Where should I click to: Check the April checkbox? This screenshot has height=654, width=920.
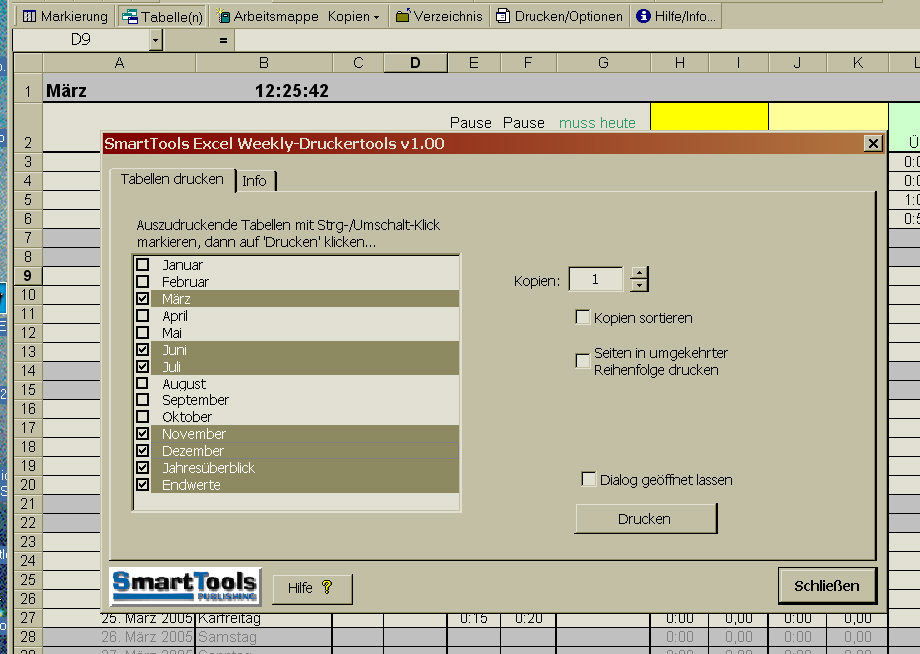click(143, 316)
